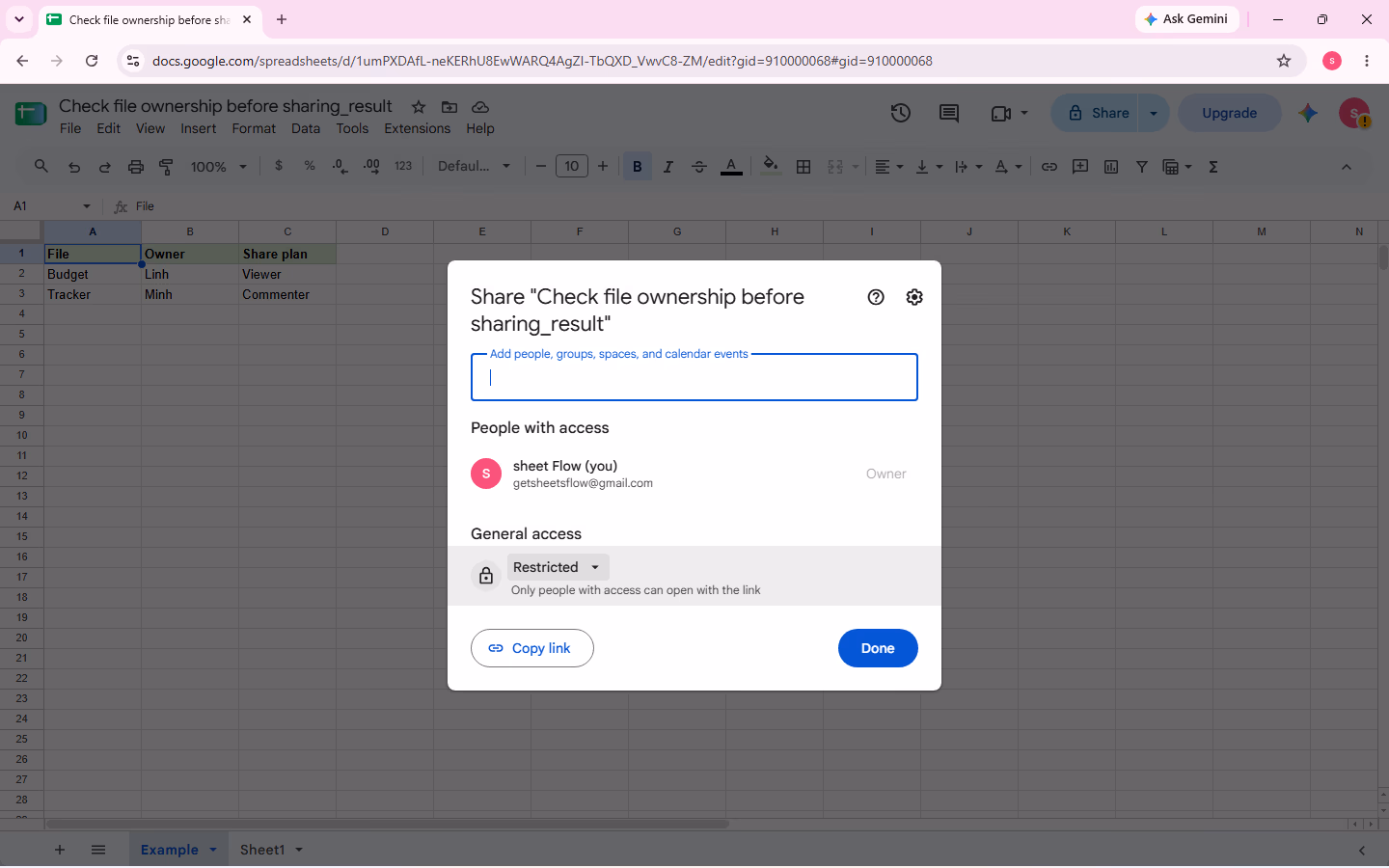The image size is (1389, 868).
Task: Open the fill color picker
Action: (x=771, y=167)
